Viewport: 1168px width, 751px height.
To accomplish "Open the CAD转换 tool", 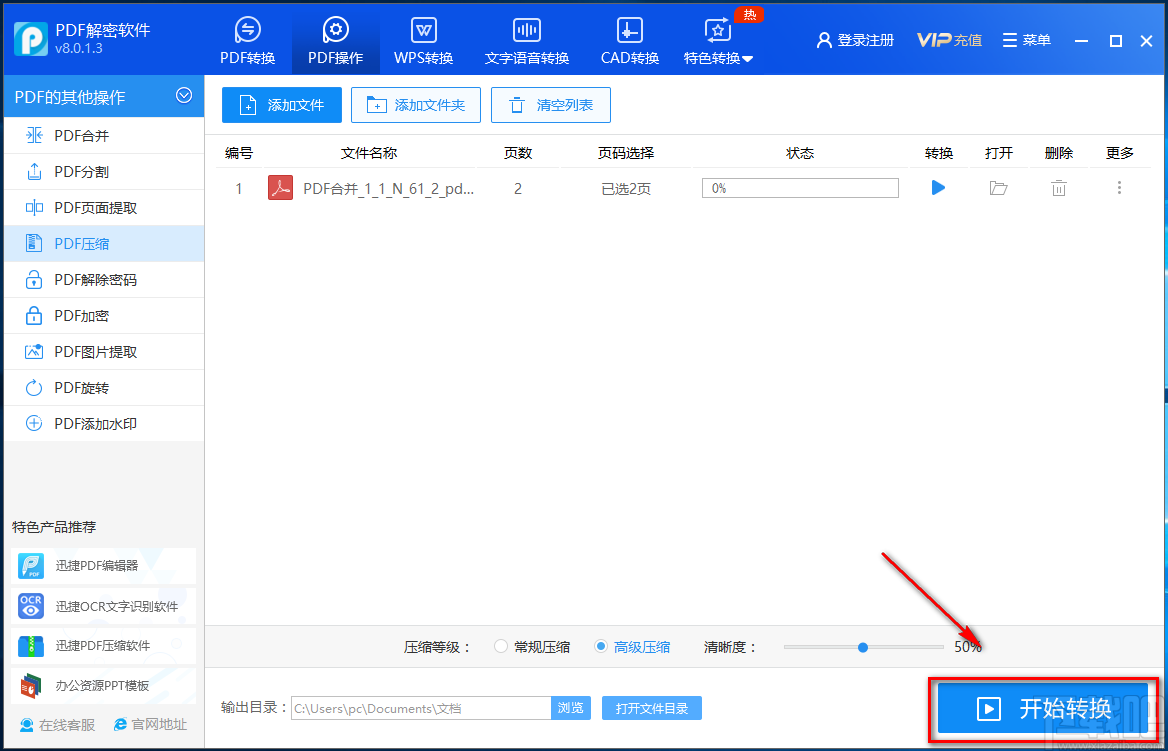I will [x=629, y=40].
